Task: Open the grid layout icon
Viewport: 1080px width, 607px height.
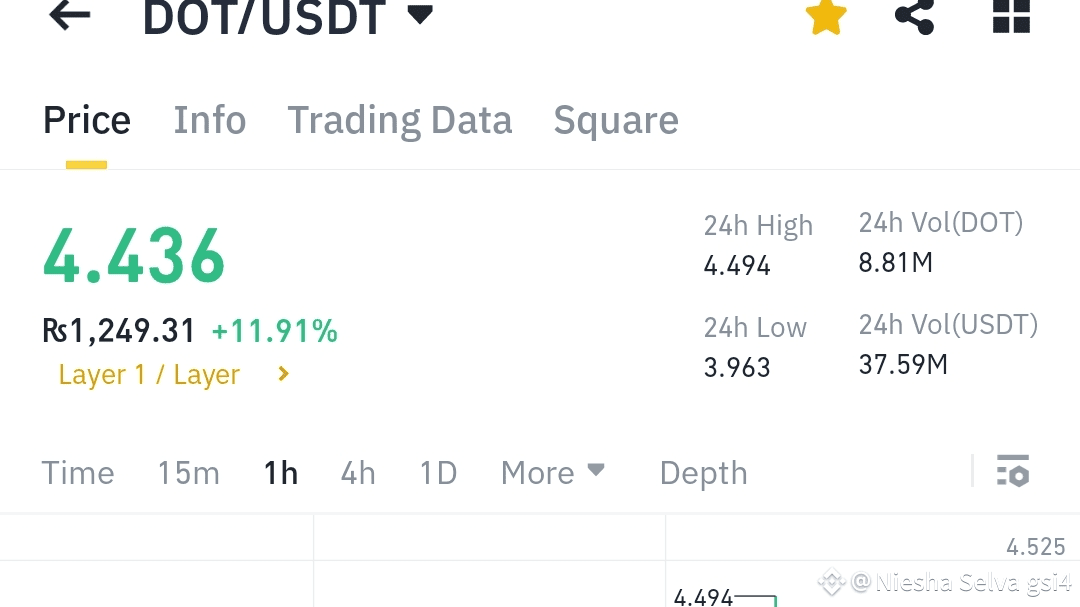Action: point(1010,16)
